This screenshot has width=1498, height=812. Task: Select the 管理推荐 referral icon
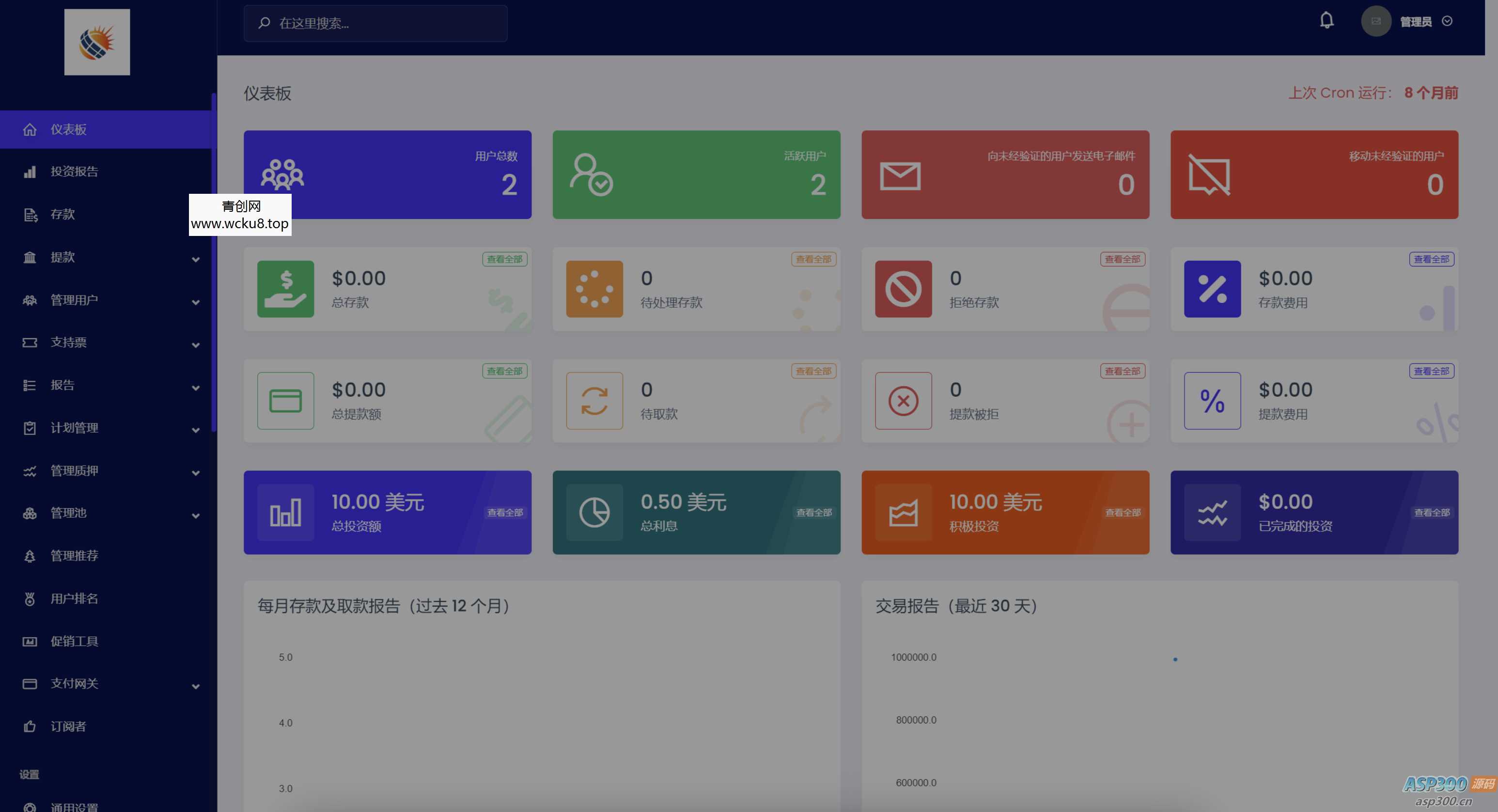tap(30, 556)
